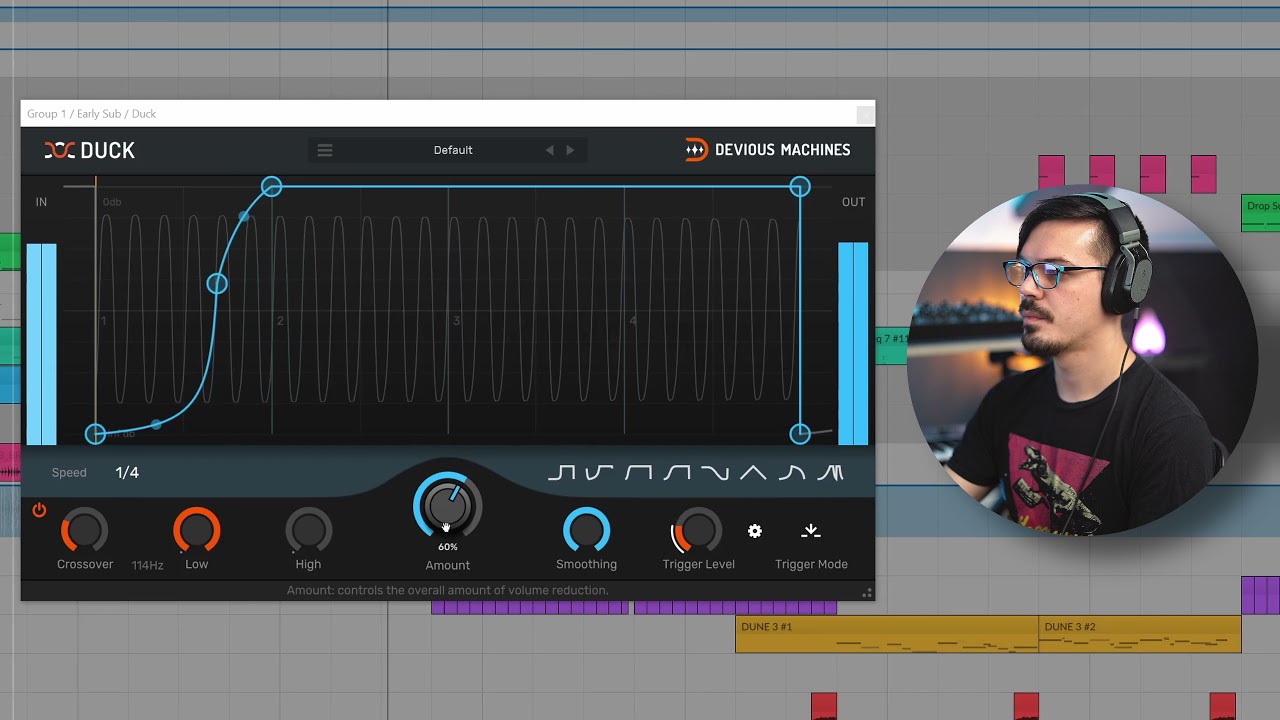1280x720 pixels.
Task: Select the DUNE 3 #2 clip in arrangement
Action: [1140, 635]
